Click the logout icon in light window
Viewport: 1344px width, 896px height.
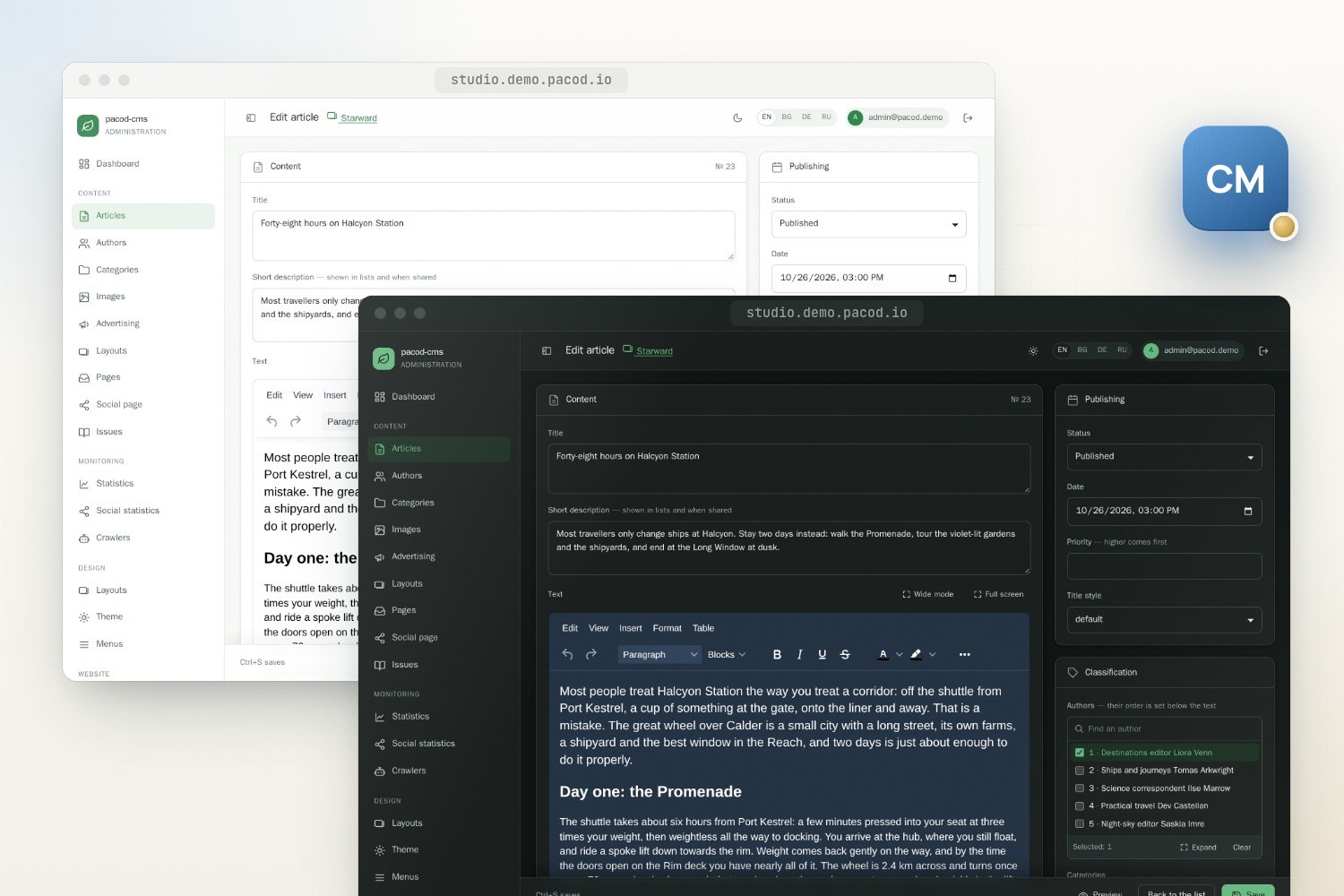pyautogui.click(x=968, y=118)
